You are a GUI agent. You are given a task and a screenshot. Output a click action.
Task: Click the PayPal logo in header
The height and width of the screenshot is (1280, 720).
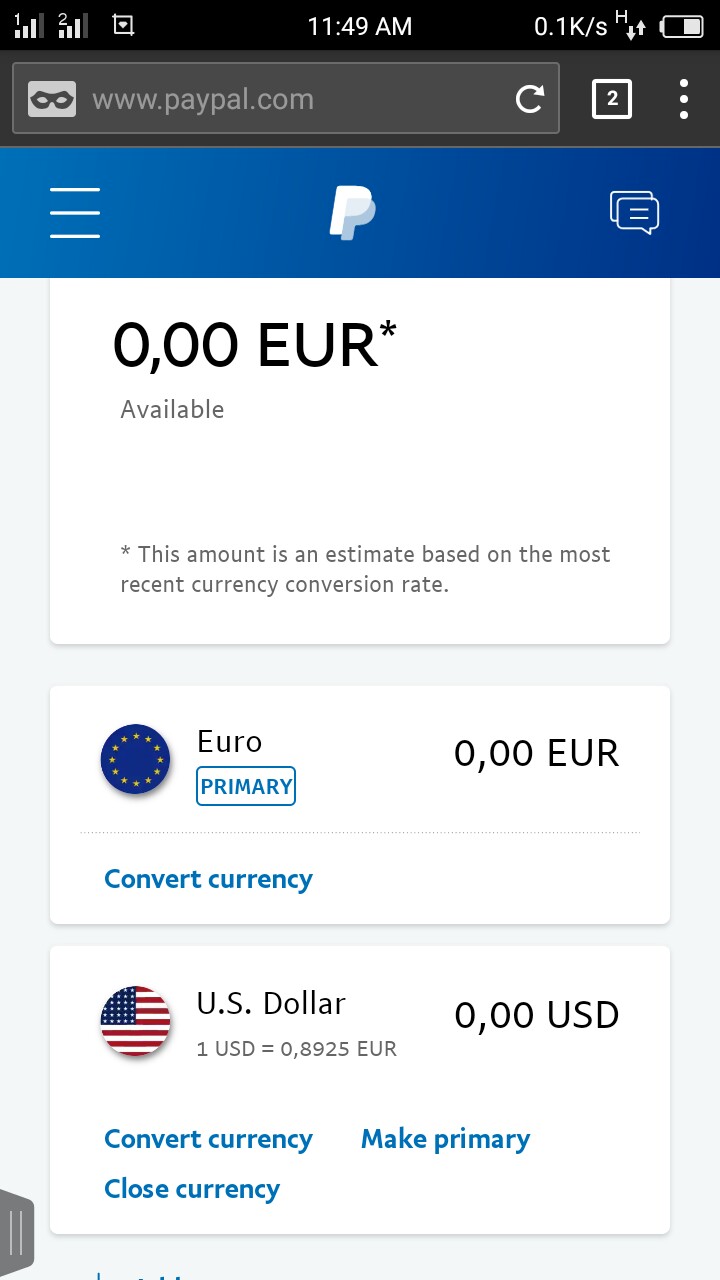point(352,213)
